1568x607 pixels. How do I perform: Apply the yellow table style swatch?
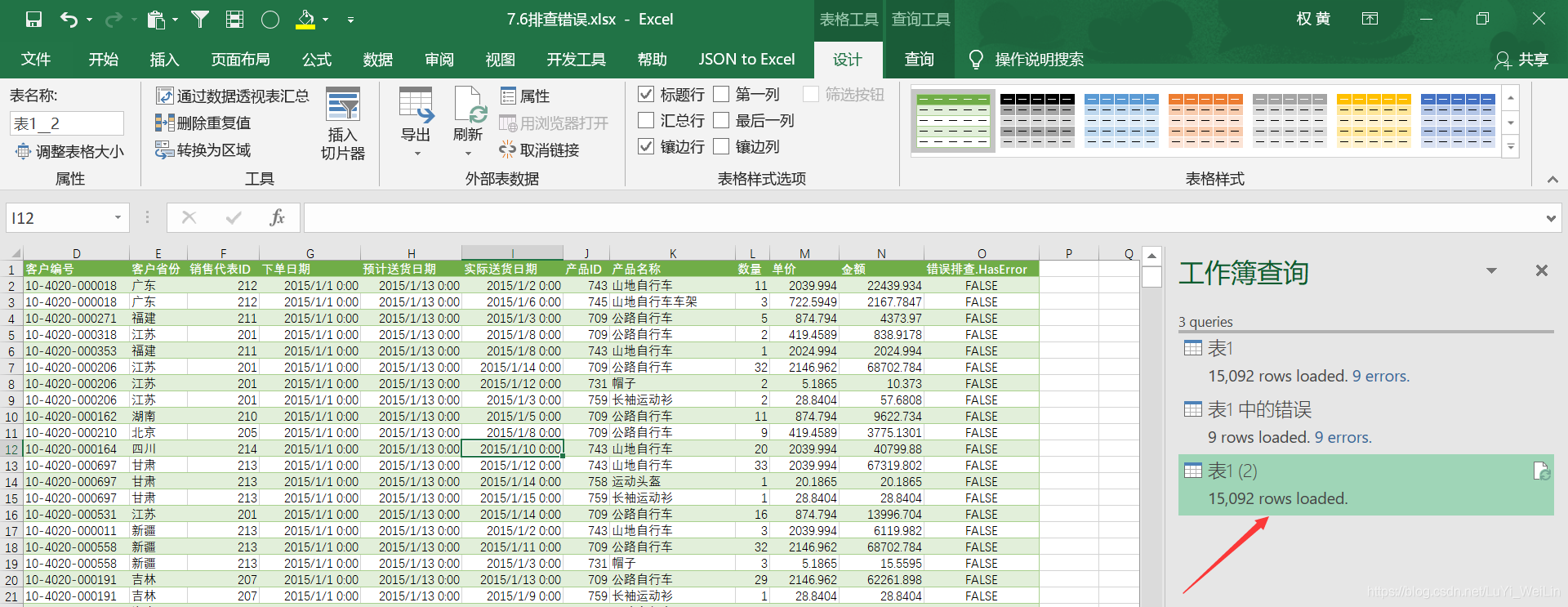pyautogui.click(x=1374, y=121)
